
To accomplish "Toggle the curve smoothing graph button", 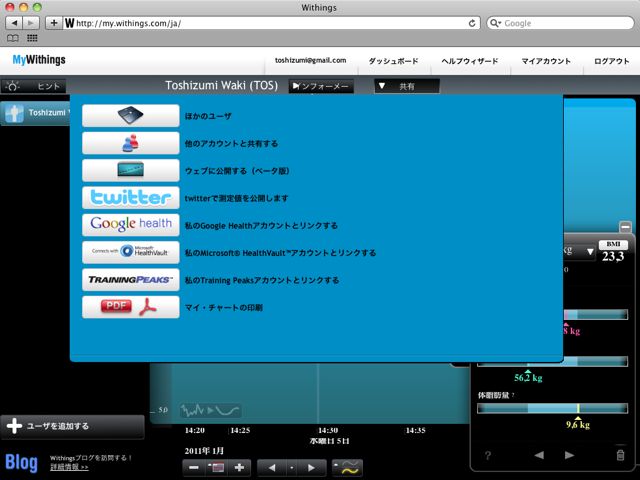I will pos(347,468).
